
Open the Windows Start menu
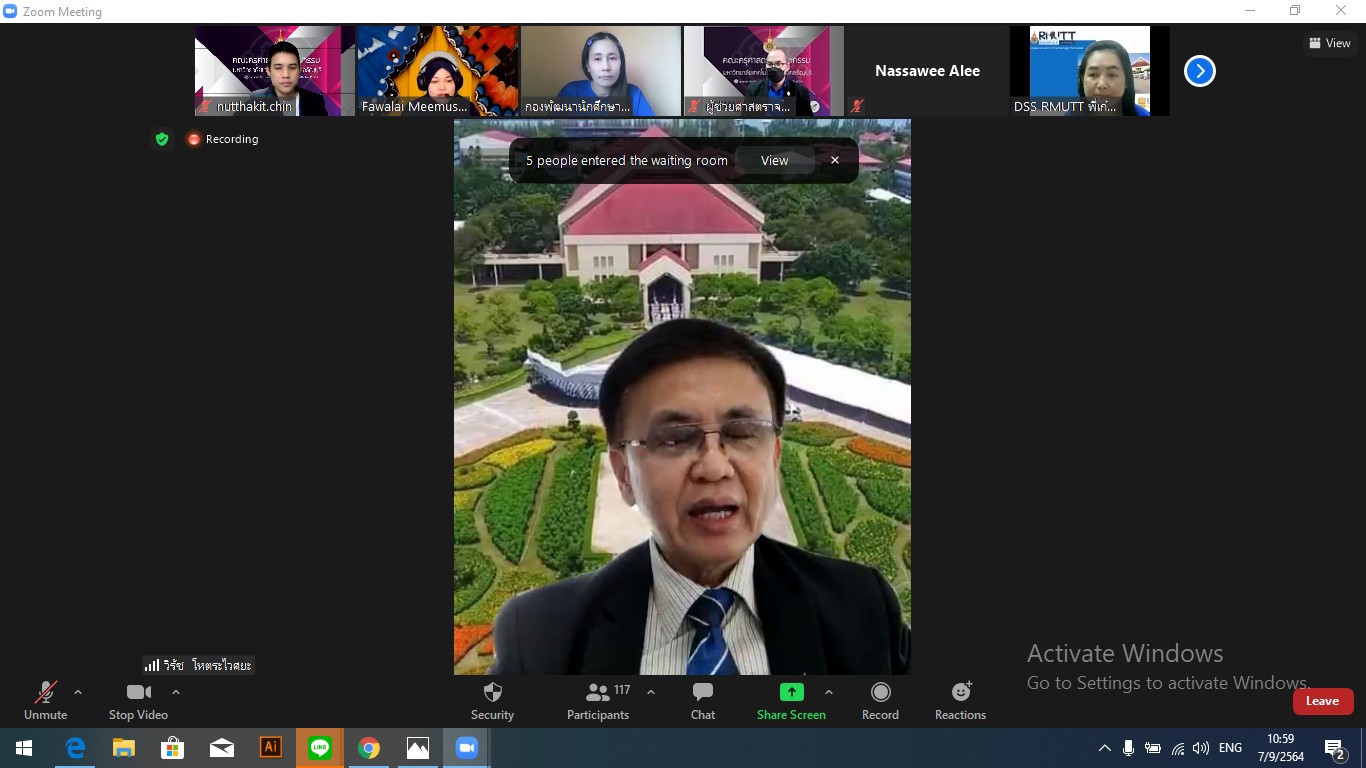click(24, 748)
